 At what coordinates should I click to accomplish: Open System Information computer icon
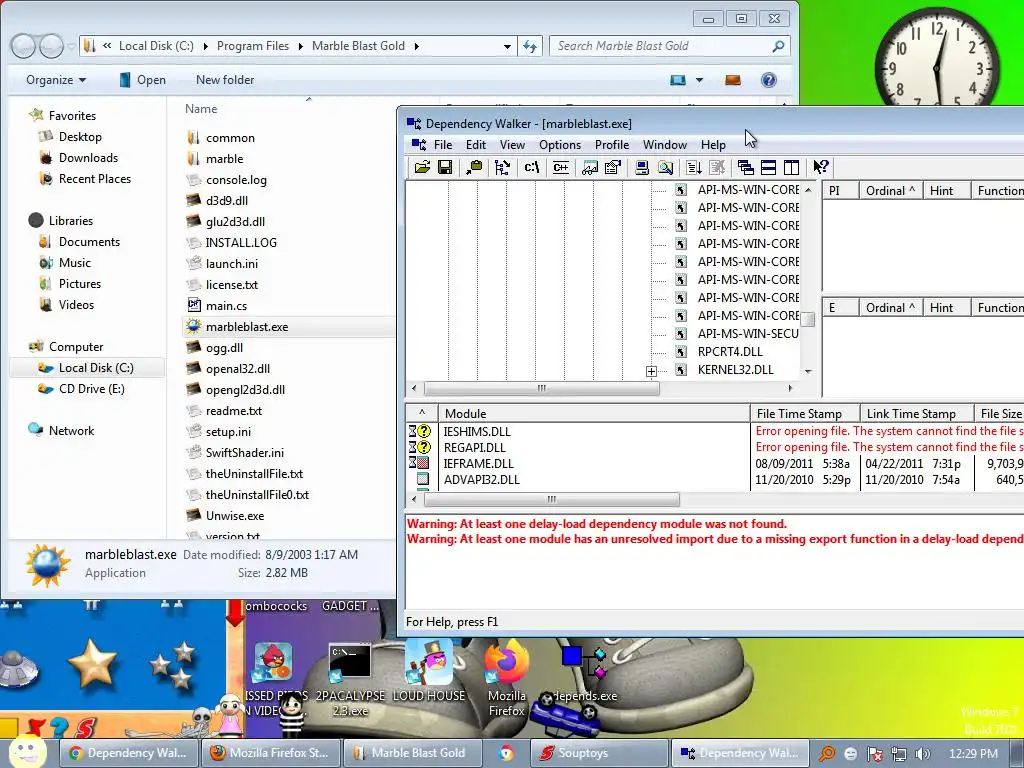click(x=642, y=168)
